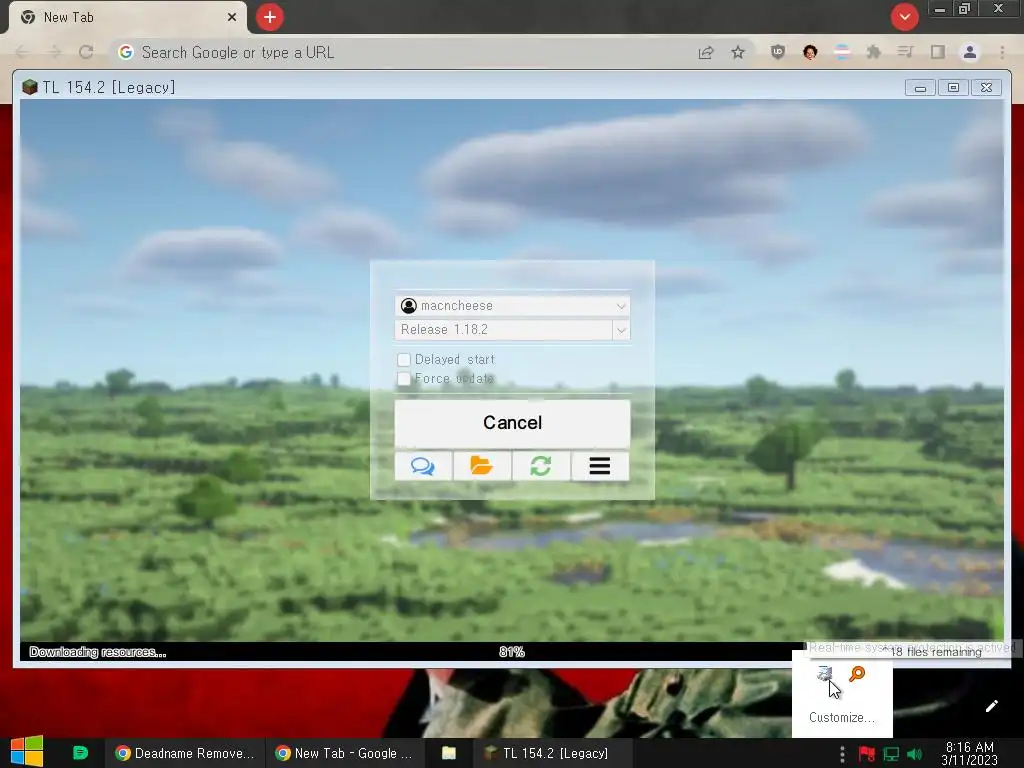Toggle the Chrome side panel icon
1024x768 pixels.
pos(938,52)
